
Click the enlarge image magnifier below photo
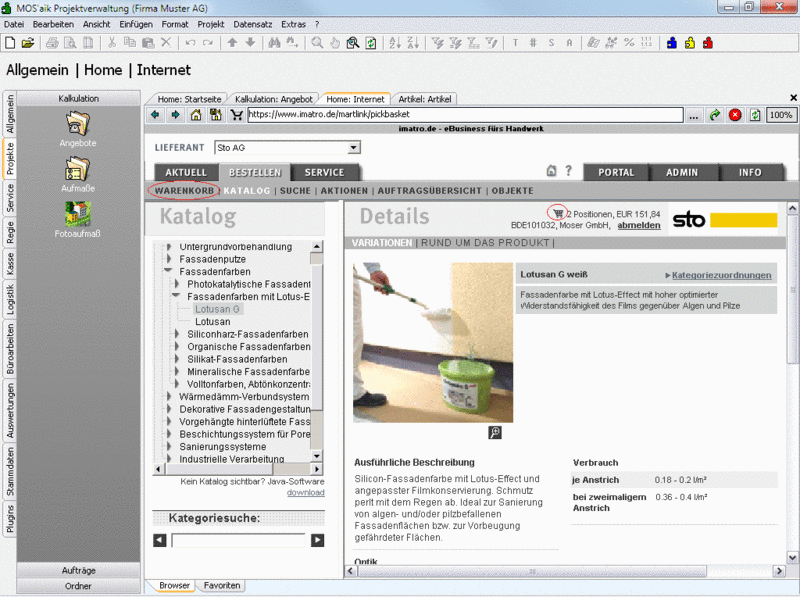coord(495,433)
